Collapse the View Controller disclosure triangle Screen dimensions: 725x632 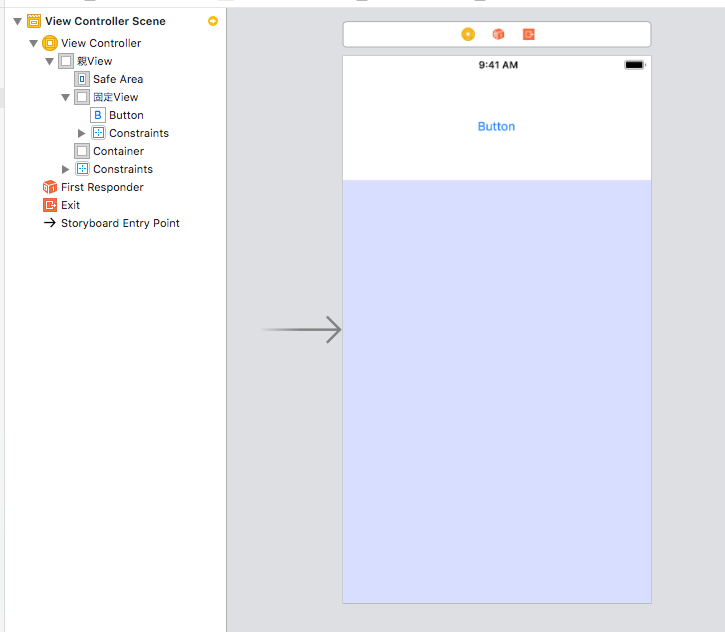click(33, 43)
